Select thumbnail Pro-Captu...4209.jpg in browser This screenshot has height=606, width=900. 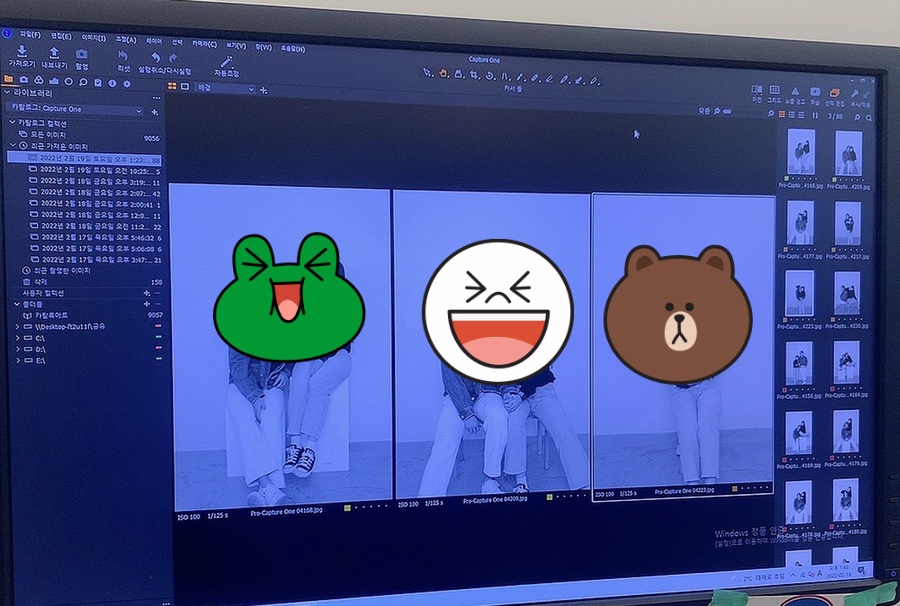[848, 154]
